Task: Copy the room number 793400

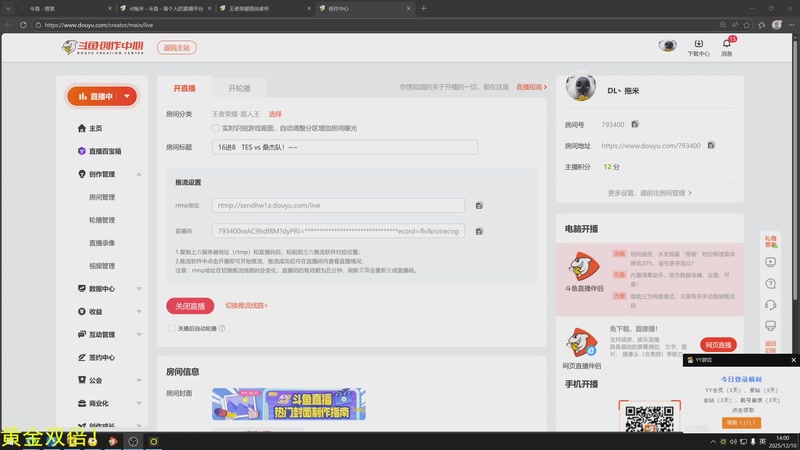Action: [x=635, y=124]
